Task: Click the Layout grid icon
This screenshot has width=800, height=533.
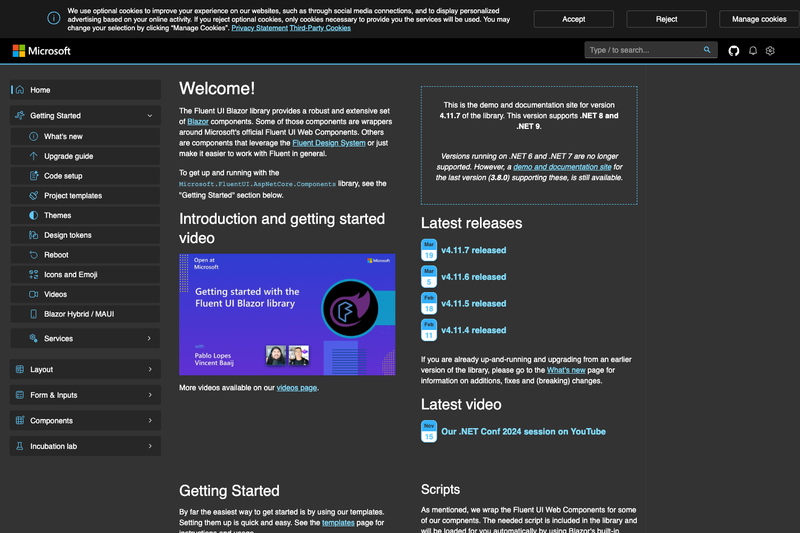Action: [x=20, y=369]
